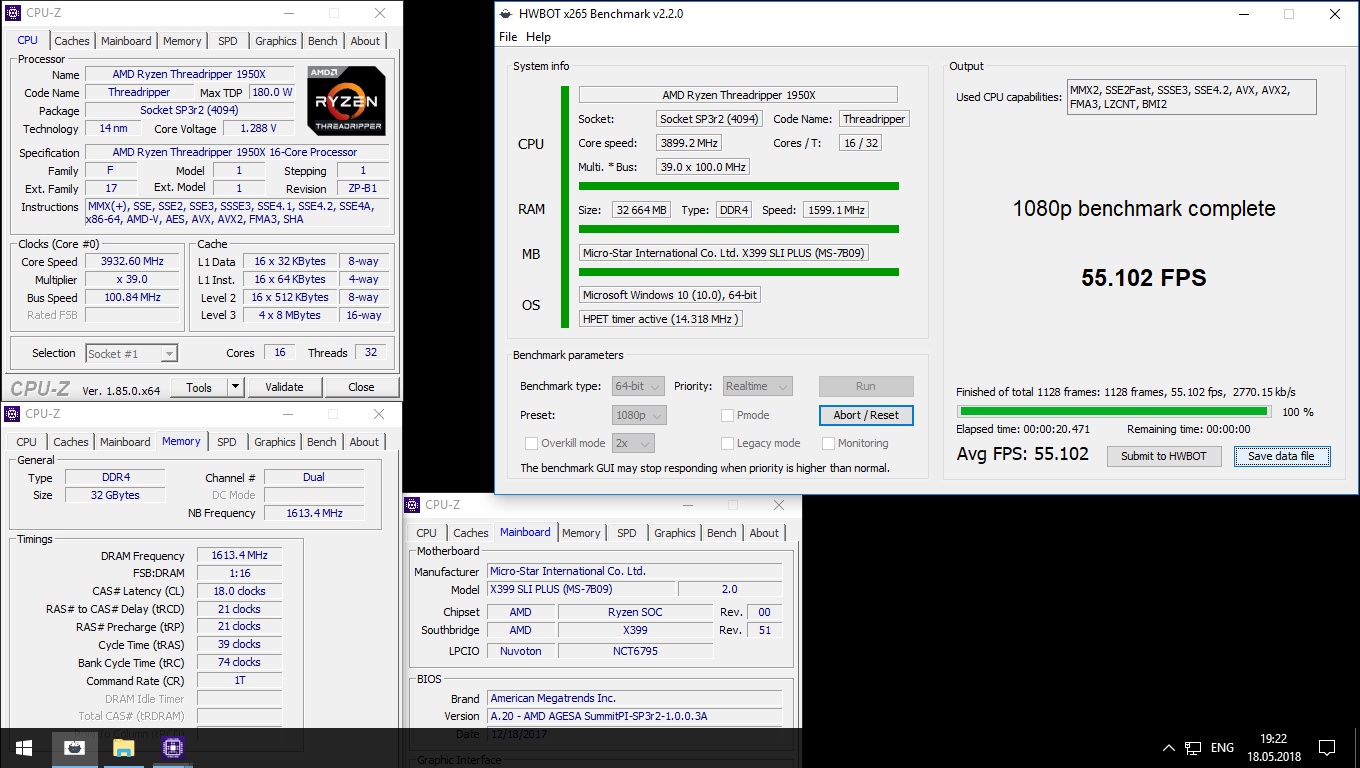Click the CPU-Z Mainboard window title icon
The width and height of the screenshot is (1360, 768).
coord(413,505)
